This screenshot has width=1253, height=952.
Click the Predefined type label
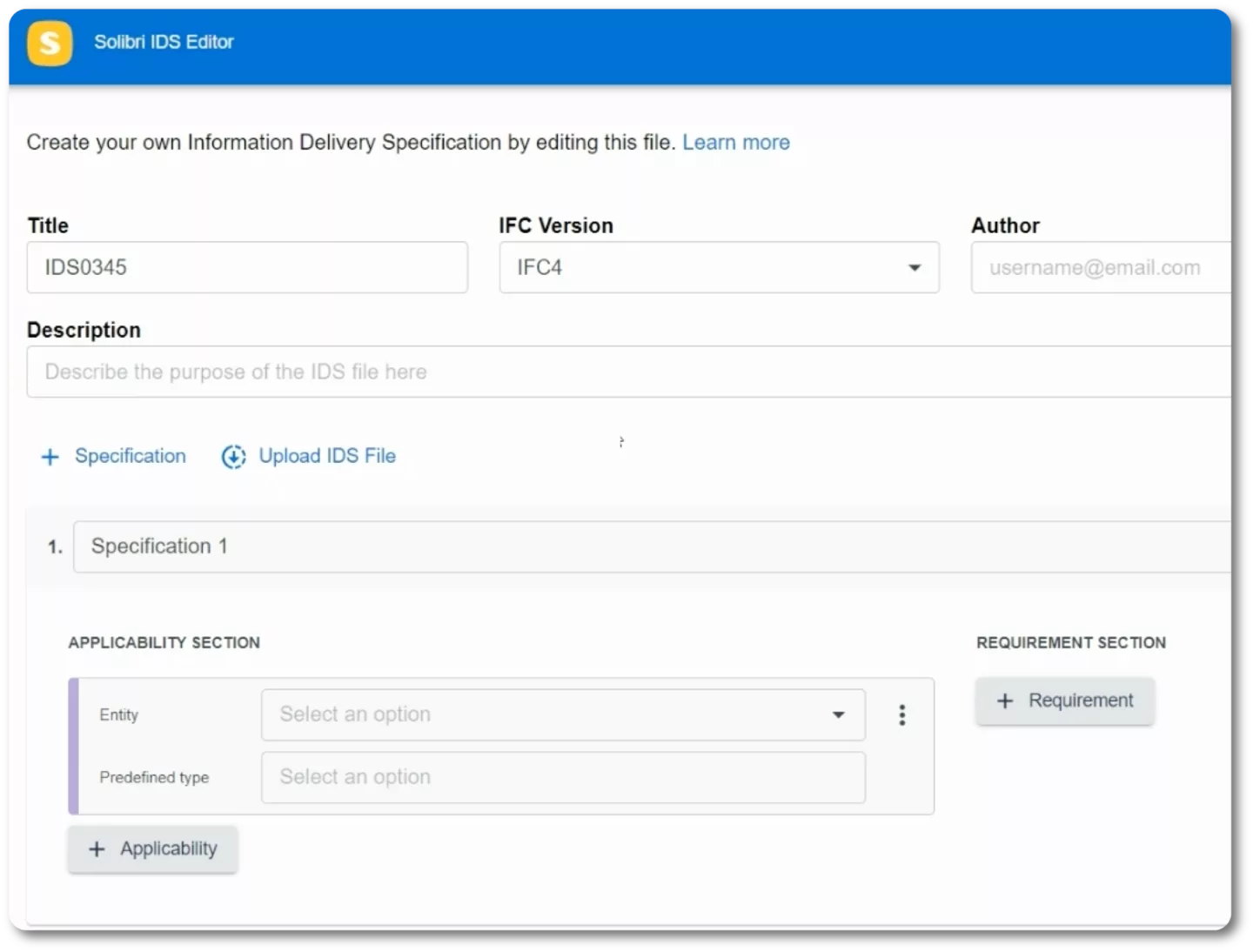coord(154,777)
